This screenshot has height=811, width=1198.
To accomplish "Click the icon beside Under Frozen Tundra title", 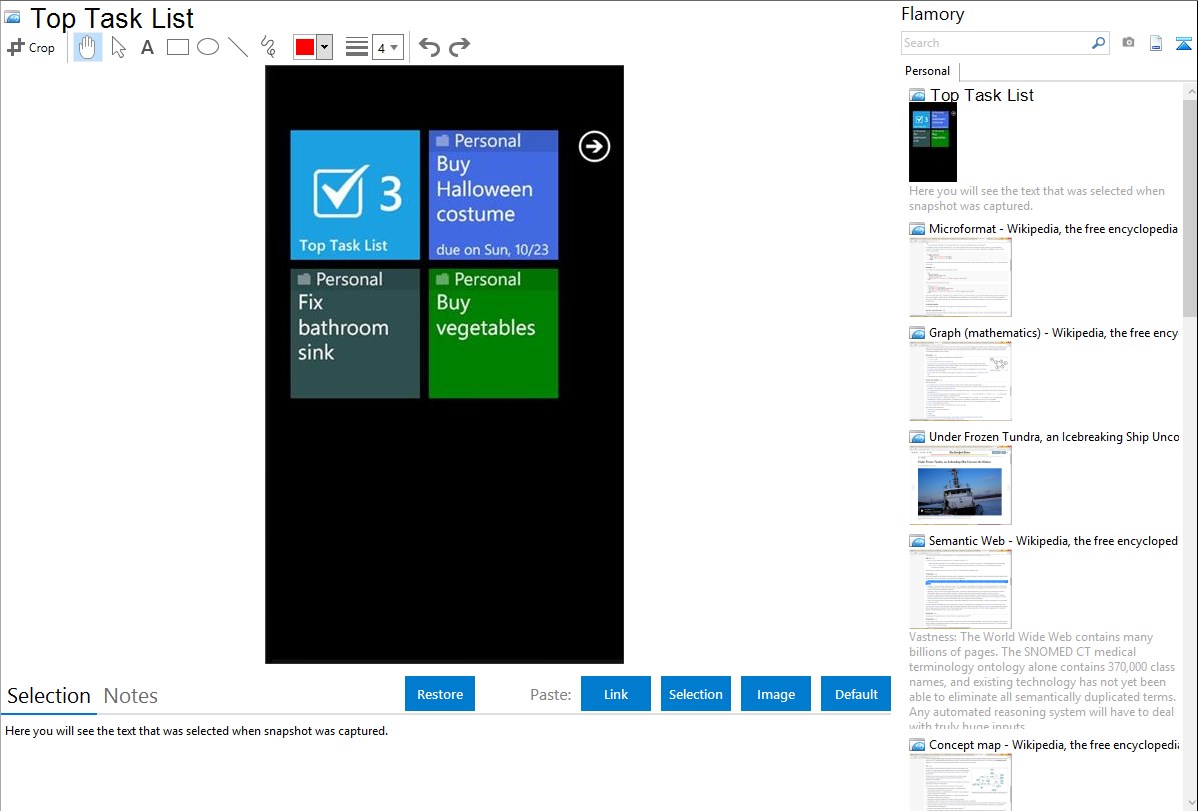I will pyautogui.click(x=917, y=437).
